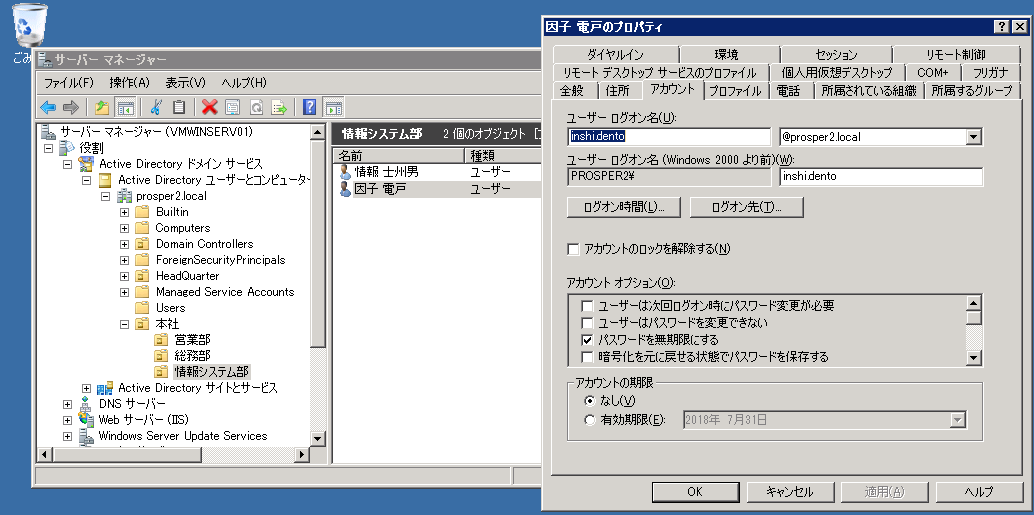Viewport: 1034px width, 515px height.
Task: Click the user icon beside 情報 士州男
Action: [345, 172]
